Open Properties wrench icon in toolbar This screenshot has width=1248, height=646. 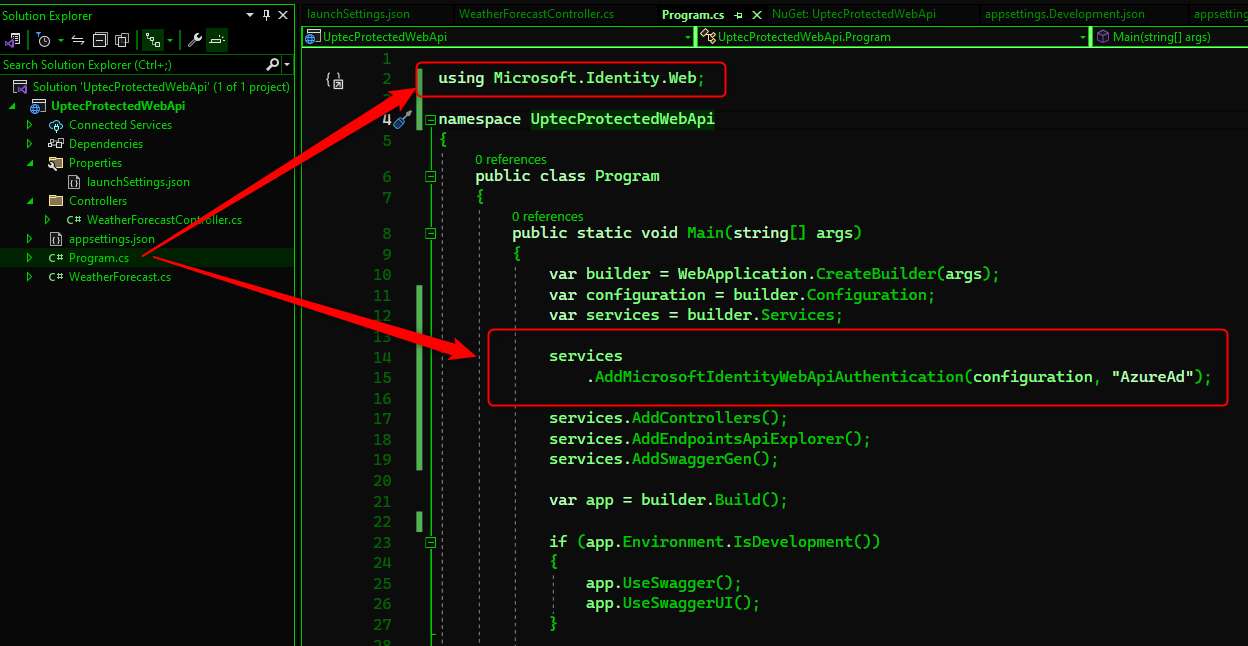pos(194,40)
